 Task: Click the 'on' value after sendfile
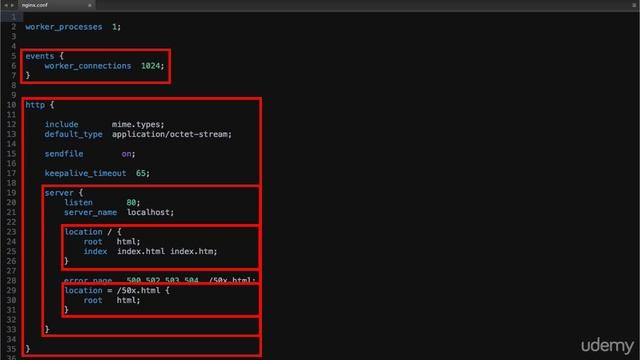point(126,154)
